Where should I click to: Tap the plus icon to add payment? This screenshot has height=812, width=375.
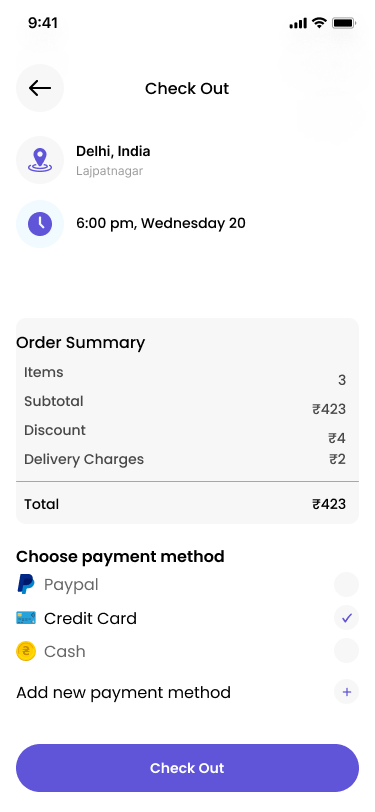click(347, 692)
